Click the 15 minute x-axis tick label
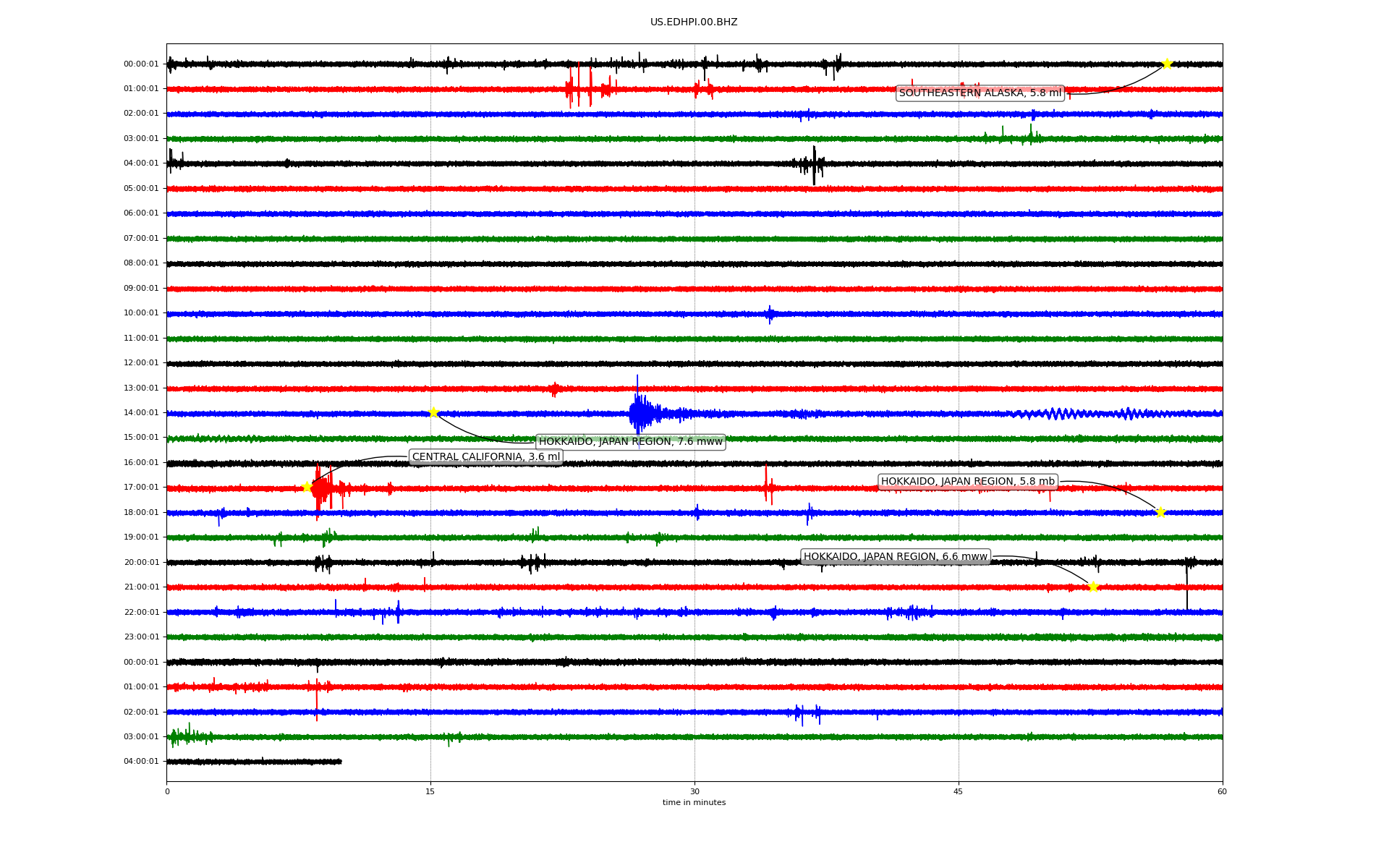This screenshot has width=1389, height=868. pyautogui.click(x=430, y=791)
